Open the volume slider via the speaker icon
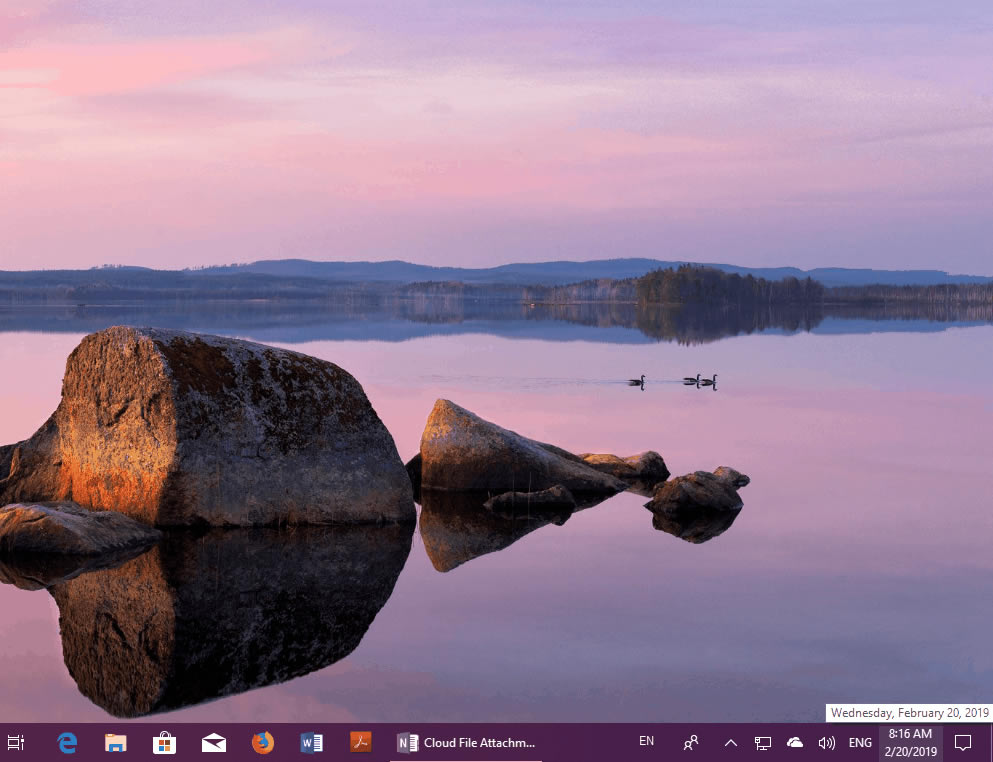This screenshot has width=993, height=762. [x=827, y=743]
